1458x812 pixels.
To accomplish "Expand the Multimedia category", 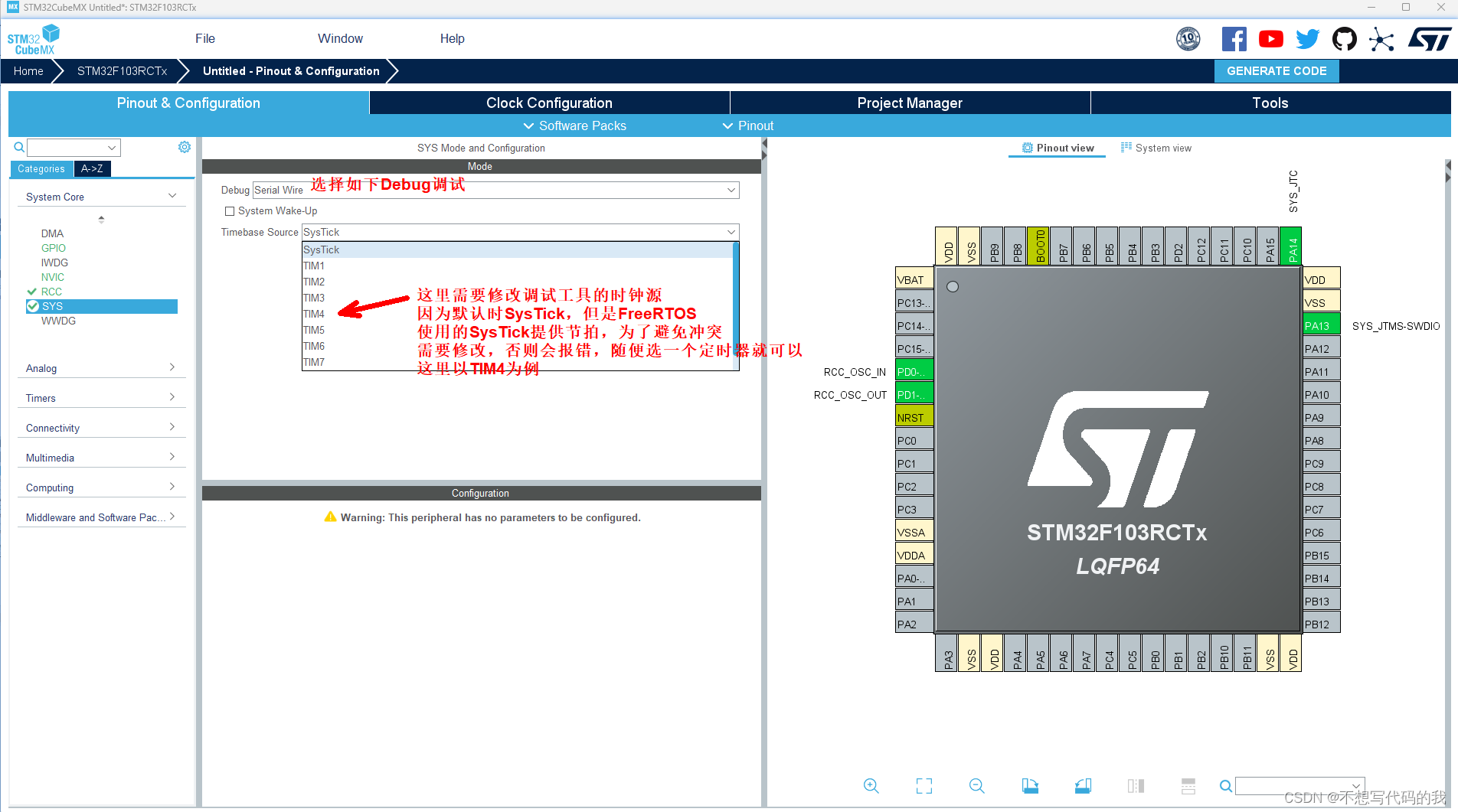I will coord(101,458).
